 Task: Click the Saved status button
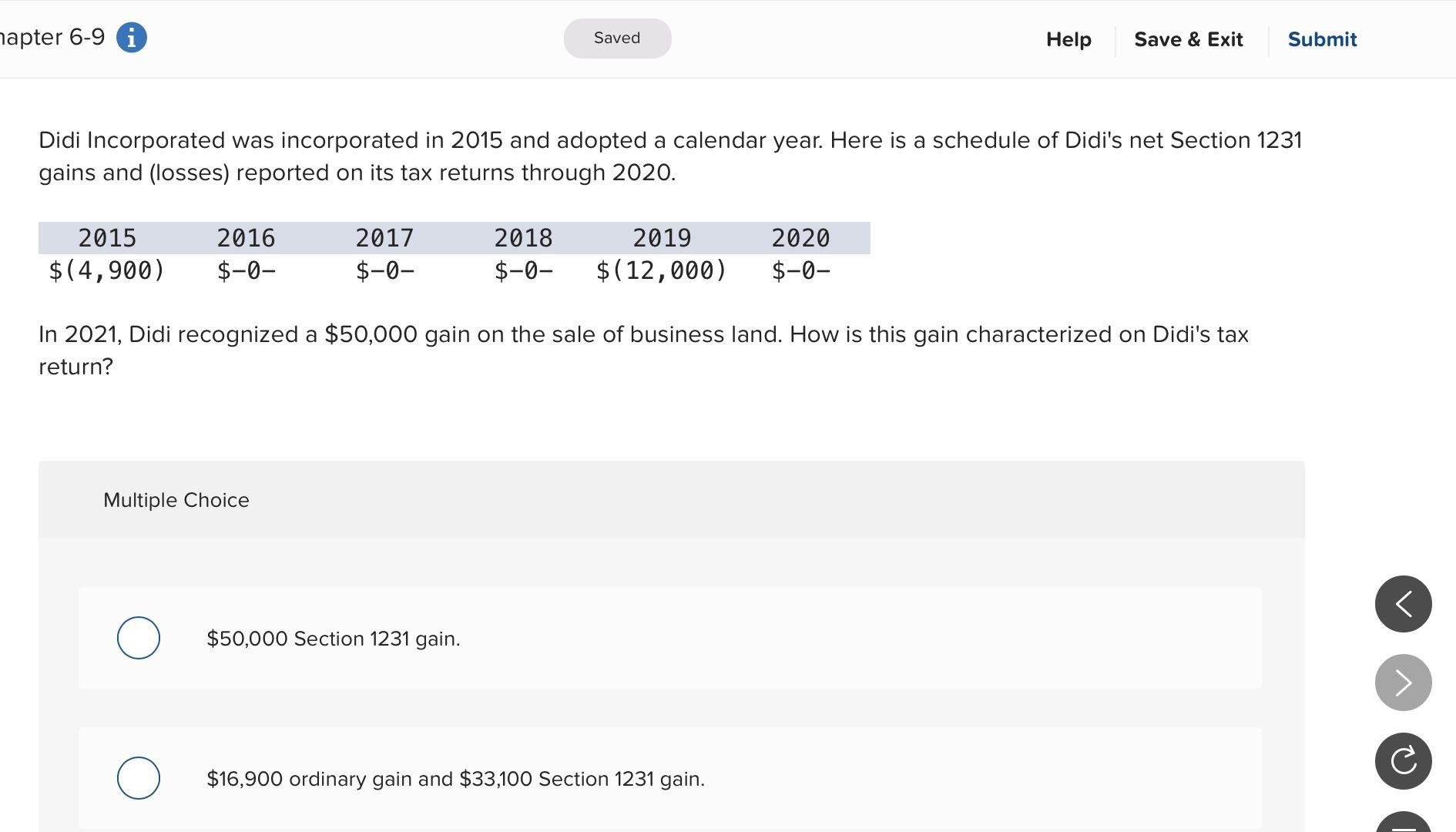617,38
